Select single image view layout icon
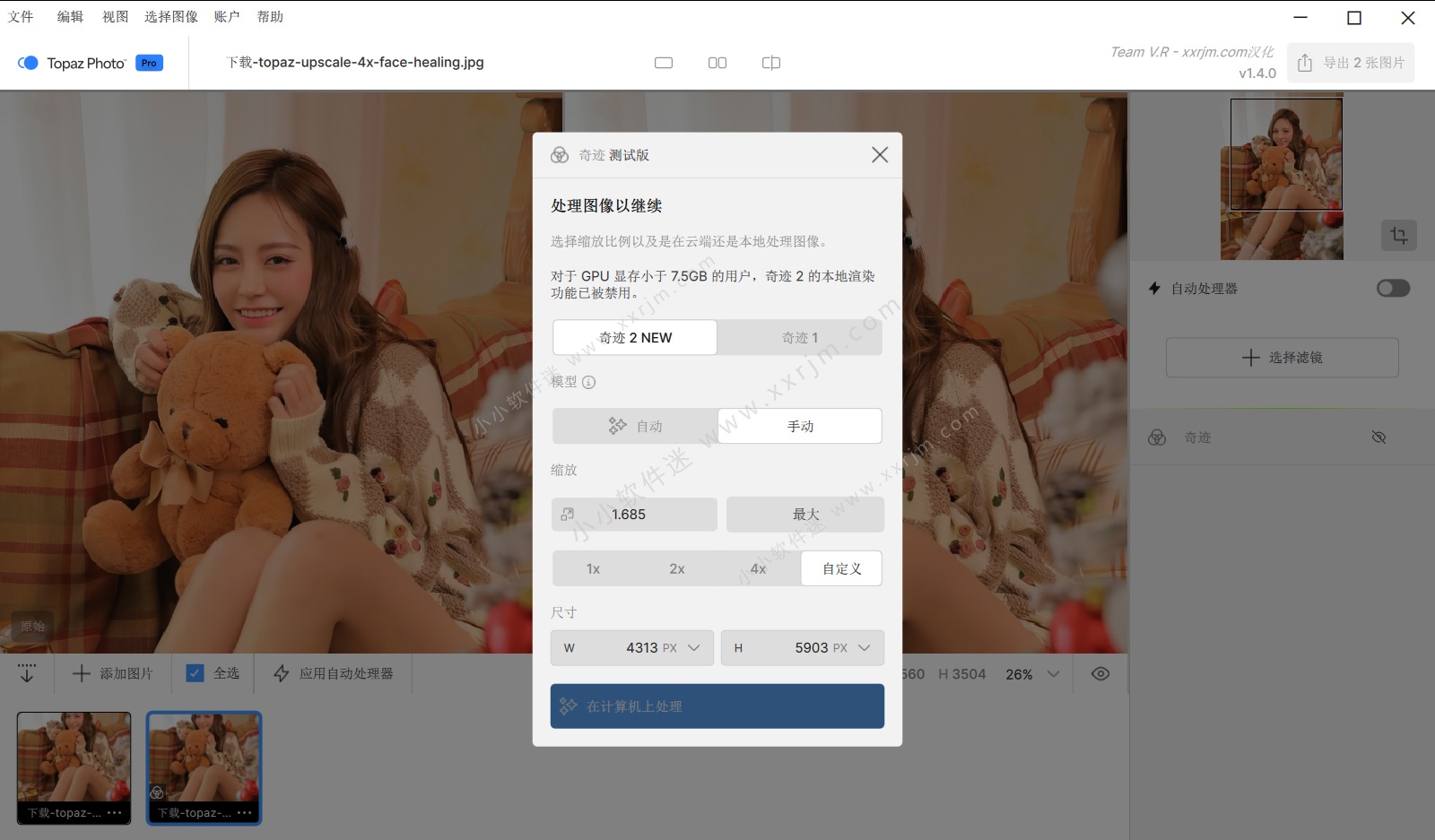The image size is (1435, 840). coord(664,63)
